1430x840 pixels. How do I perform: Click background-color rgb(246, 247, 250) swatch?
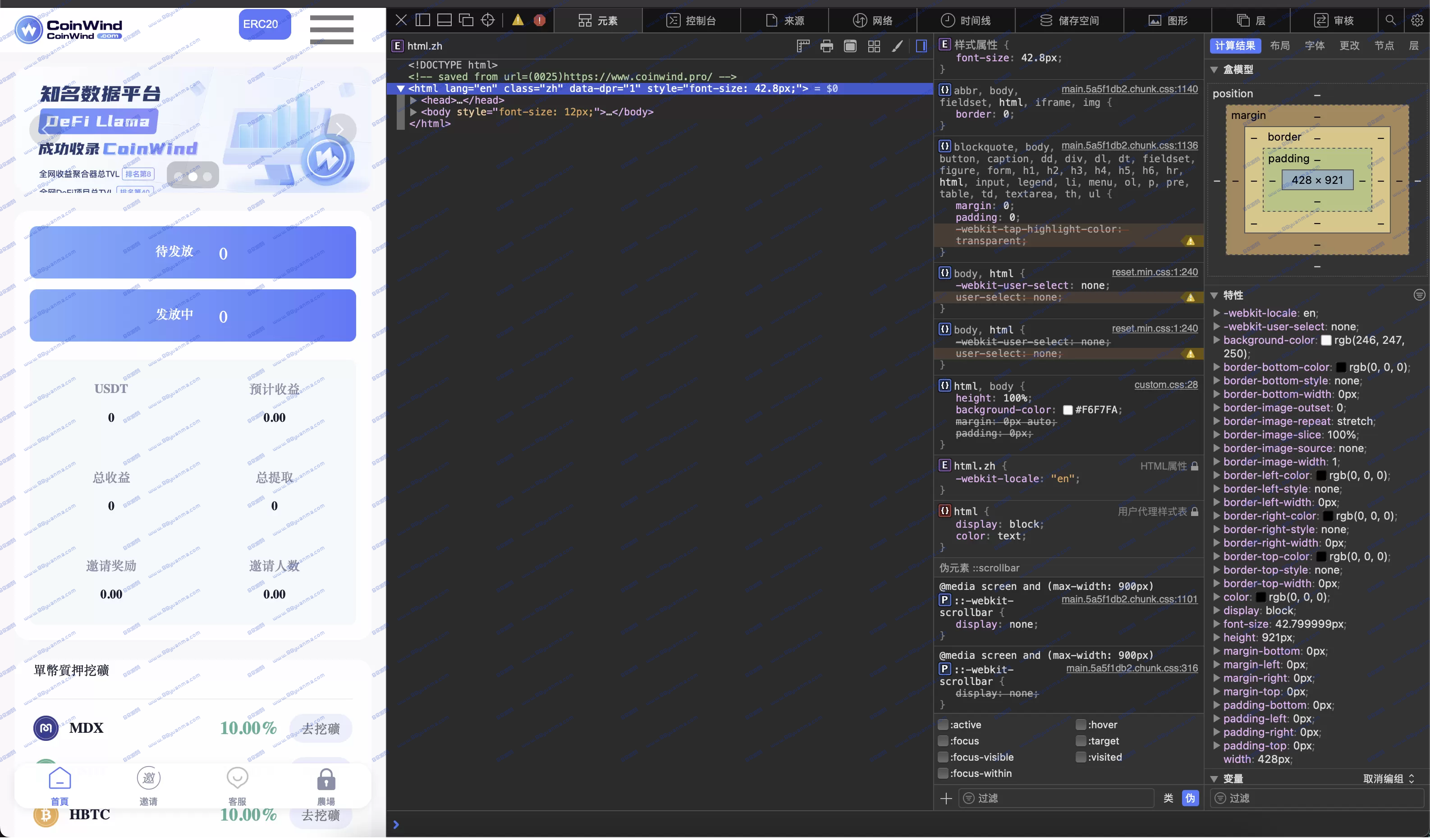(1326, 340)
